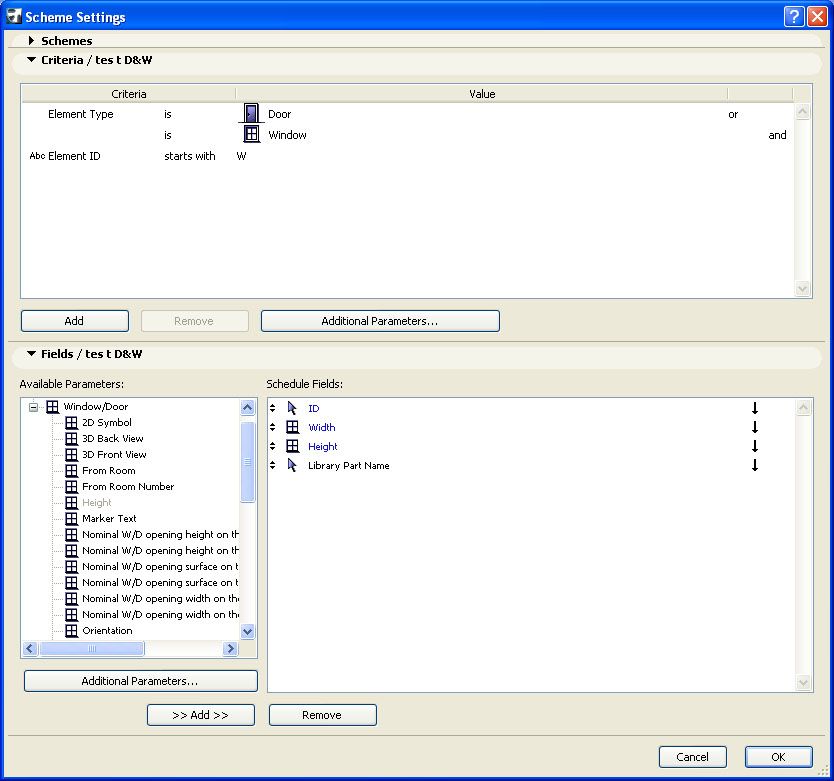The height and width of the screenshot is (781, 834).
Task: Click the window icon next to Height schedule field
Action: [293, 446]
